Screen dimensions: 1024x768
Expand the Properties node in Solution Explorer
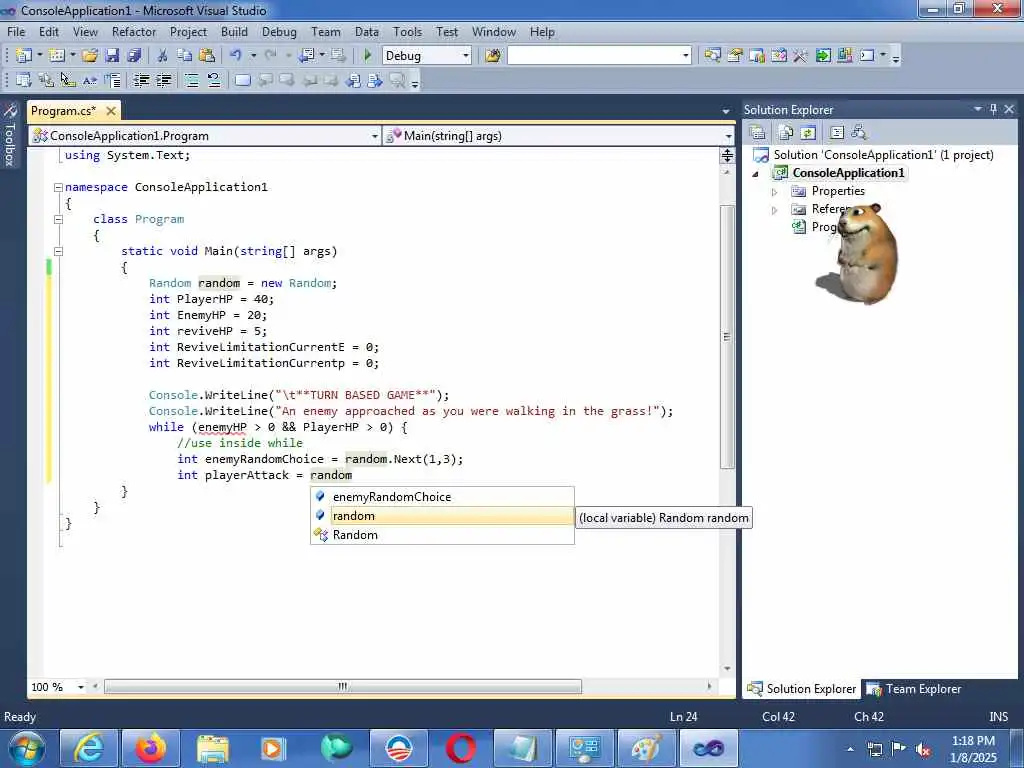pyautogui.click(x=775, y=192)
